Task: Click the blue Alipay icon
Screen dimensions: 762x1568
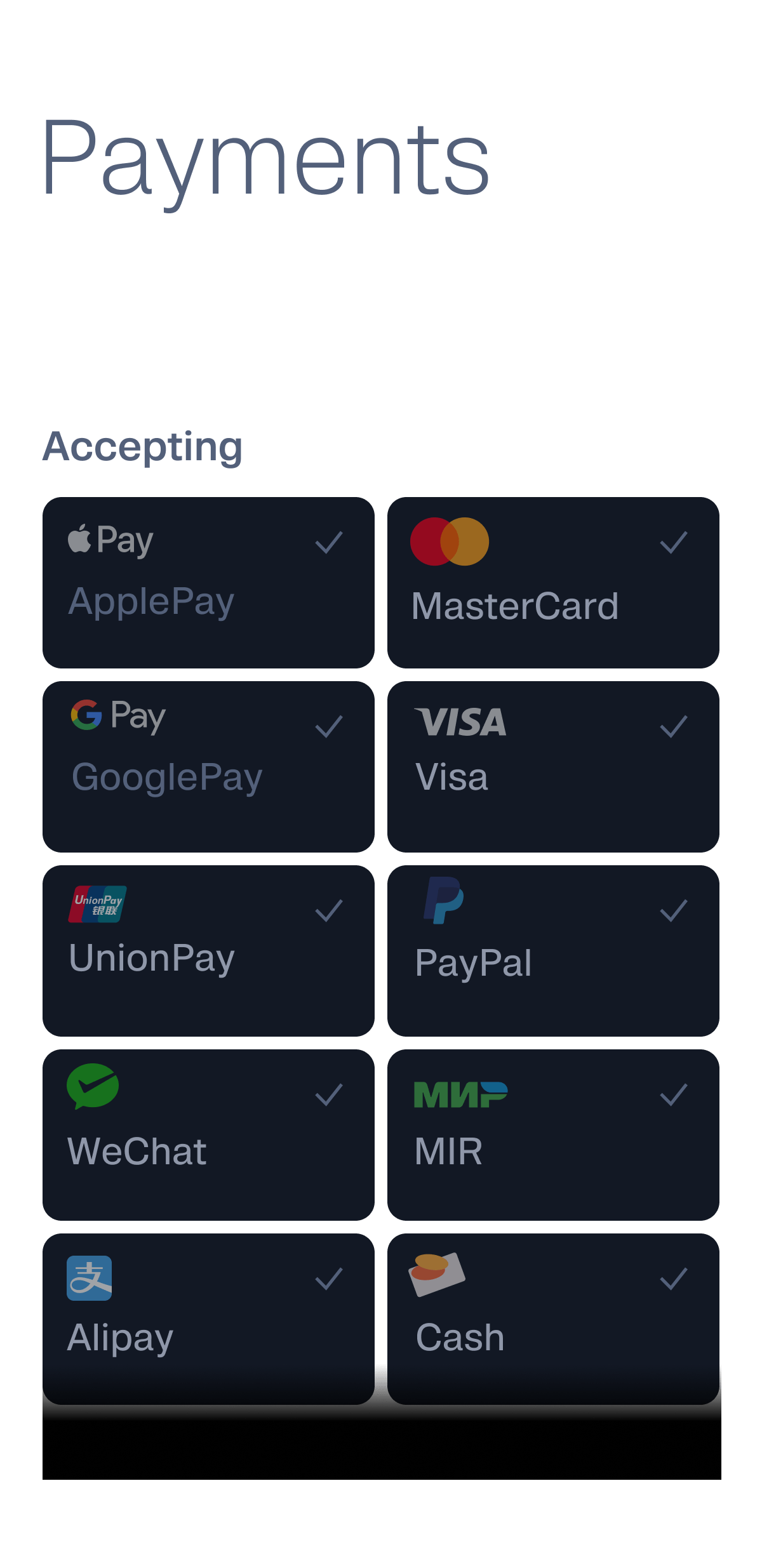Action: point(90,1278)
